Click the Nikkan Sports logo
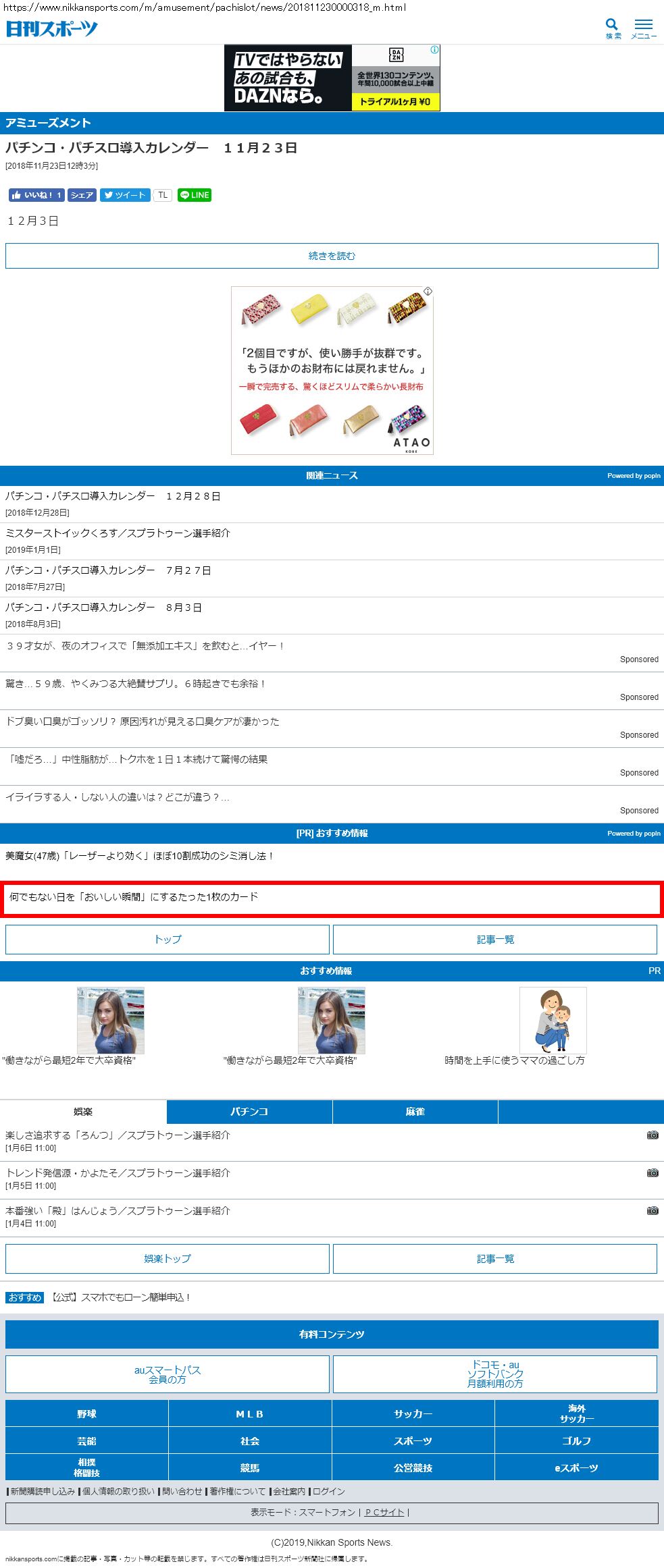 pyautogui.click(x=52, y=28)
